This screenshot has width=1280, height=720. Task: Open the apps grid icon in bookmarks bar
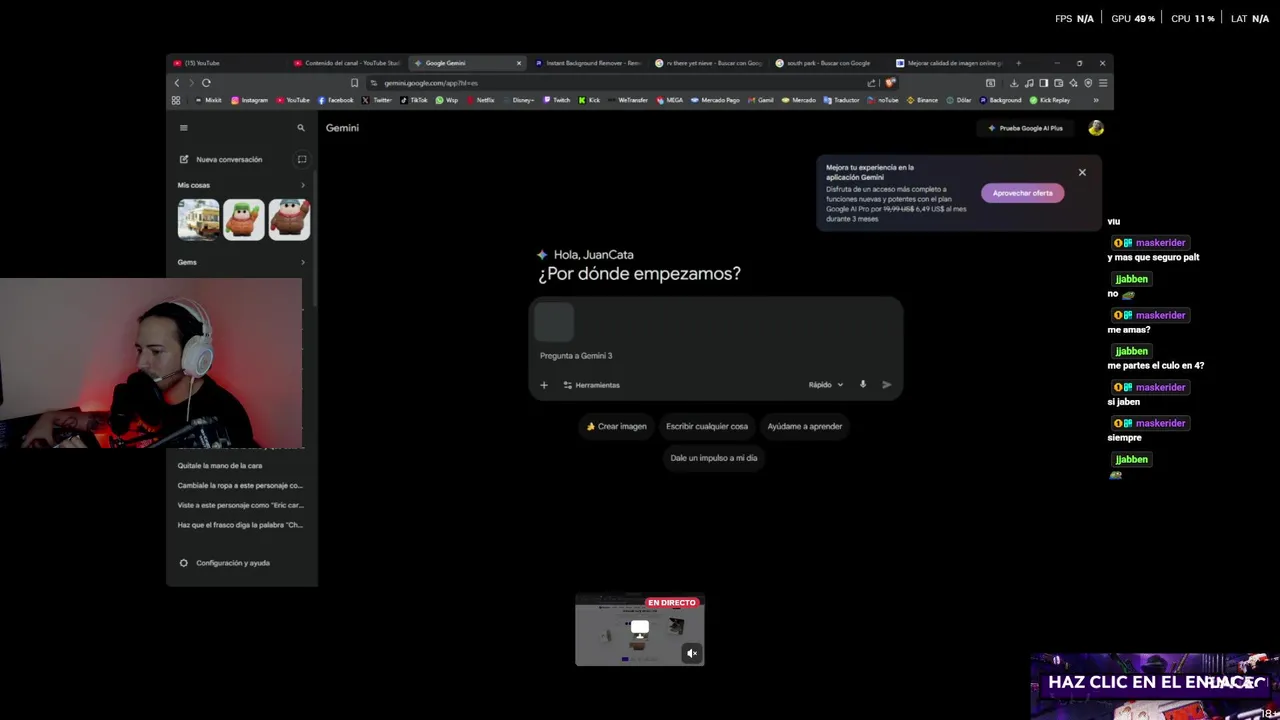[x=176, y=100]
